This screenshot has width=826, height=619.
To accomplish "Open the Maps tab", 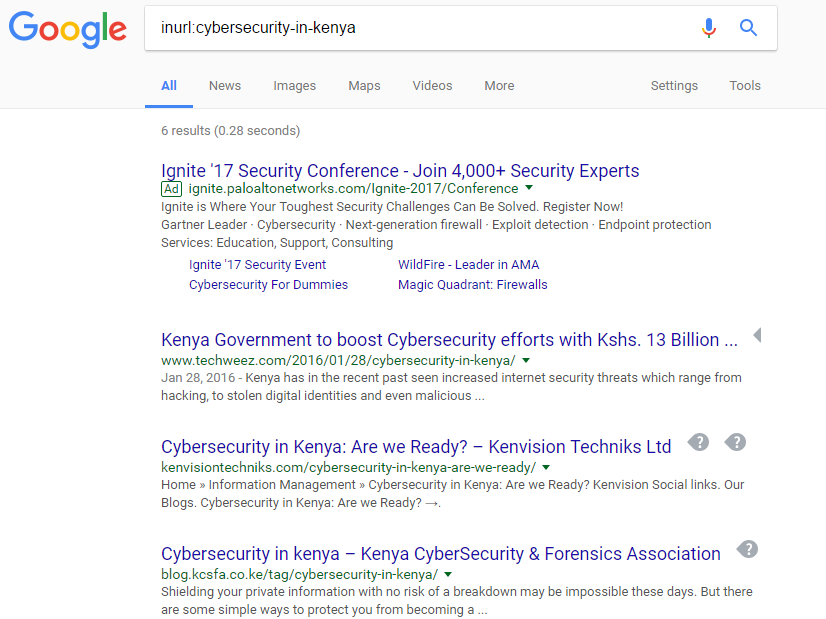I will pos(364,86).
